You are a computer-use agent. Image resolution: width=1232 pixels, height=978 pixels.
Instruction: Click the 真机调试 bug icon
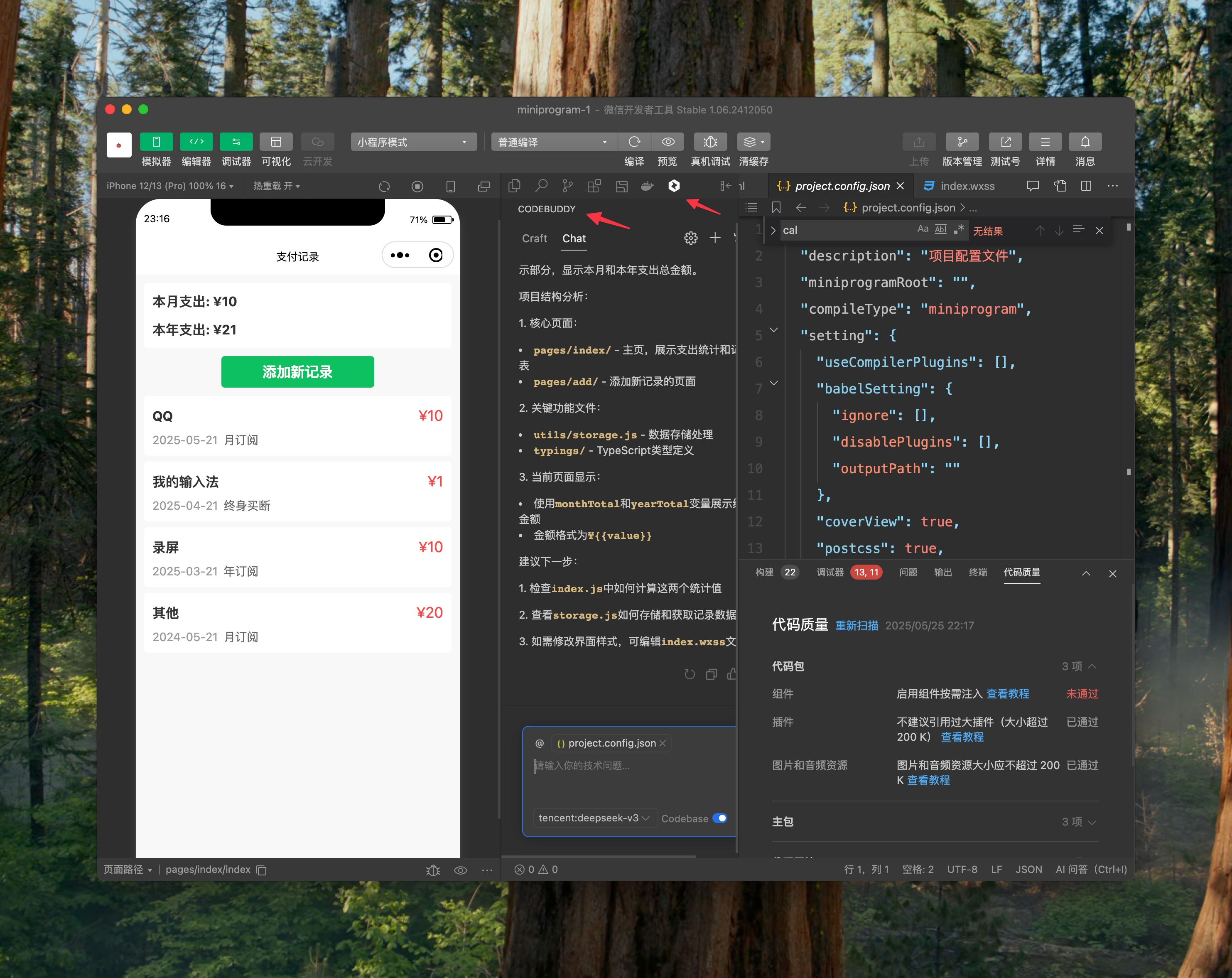[x=710, y=142]
